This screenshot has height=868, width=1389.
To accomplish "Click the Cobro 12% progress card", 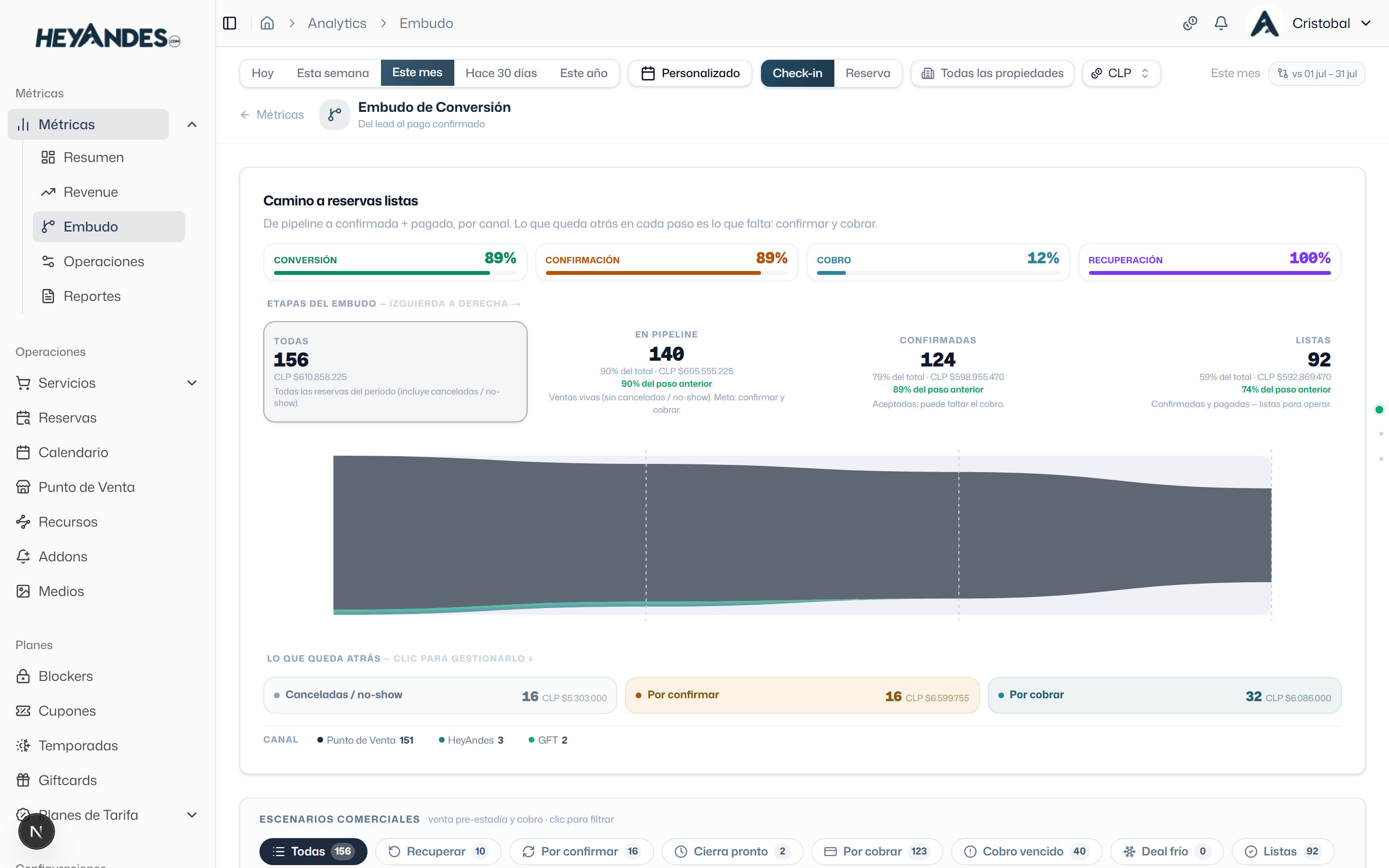I will (938, 262).
